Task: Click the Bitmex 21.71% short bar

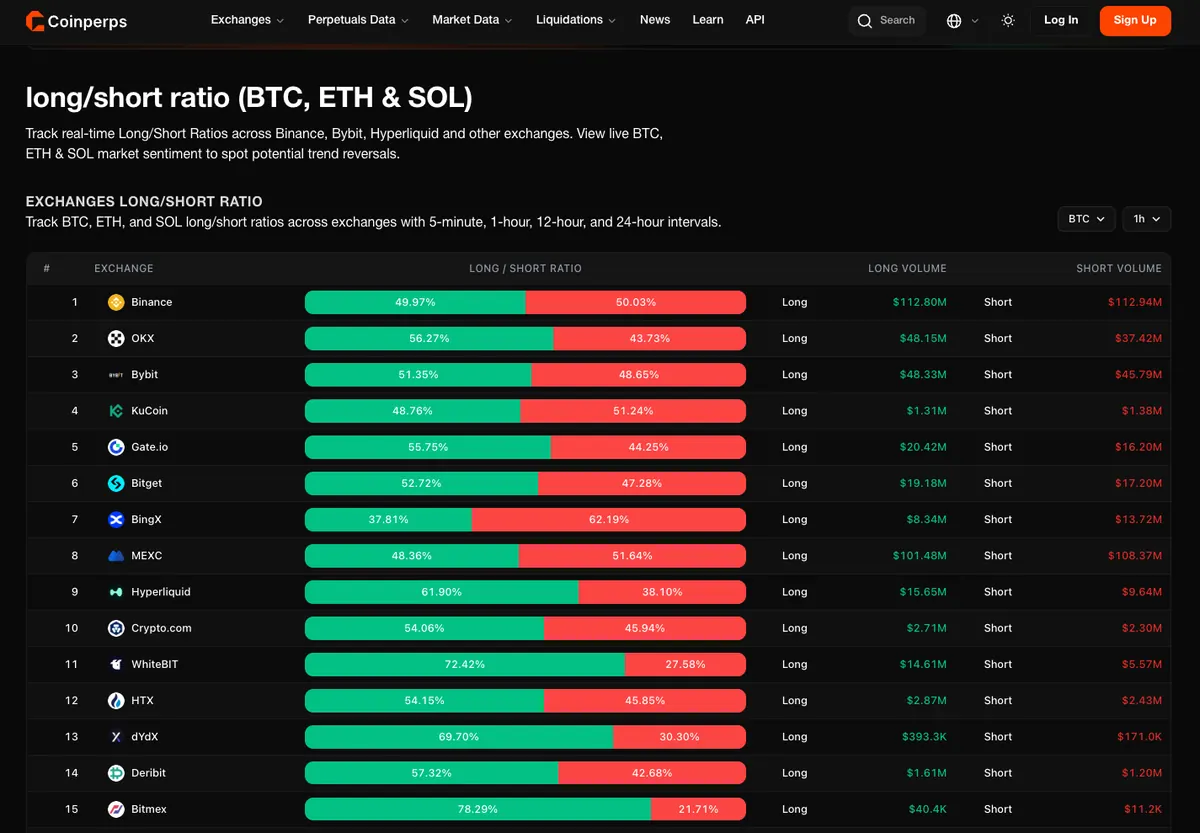Action: point(698,809)
